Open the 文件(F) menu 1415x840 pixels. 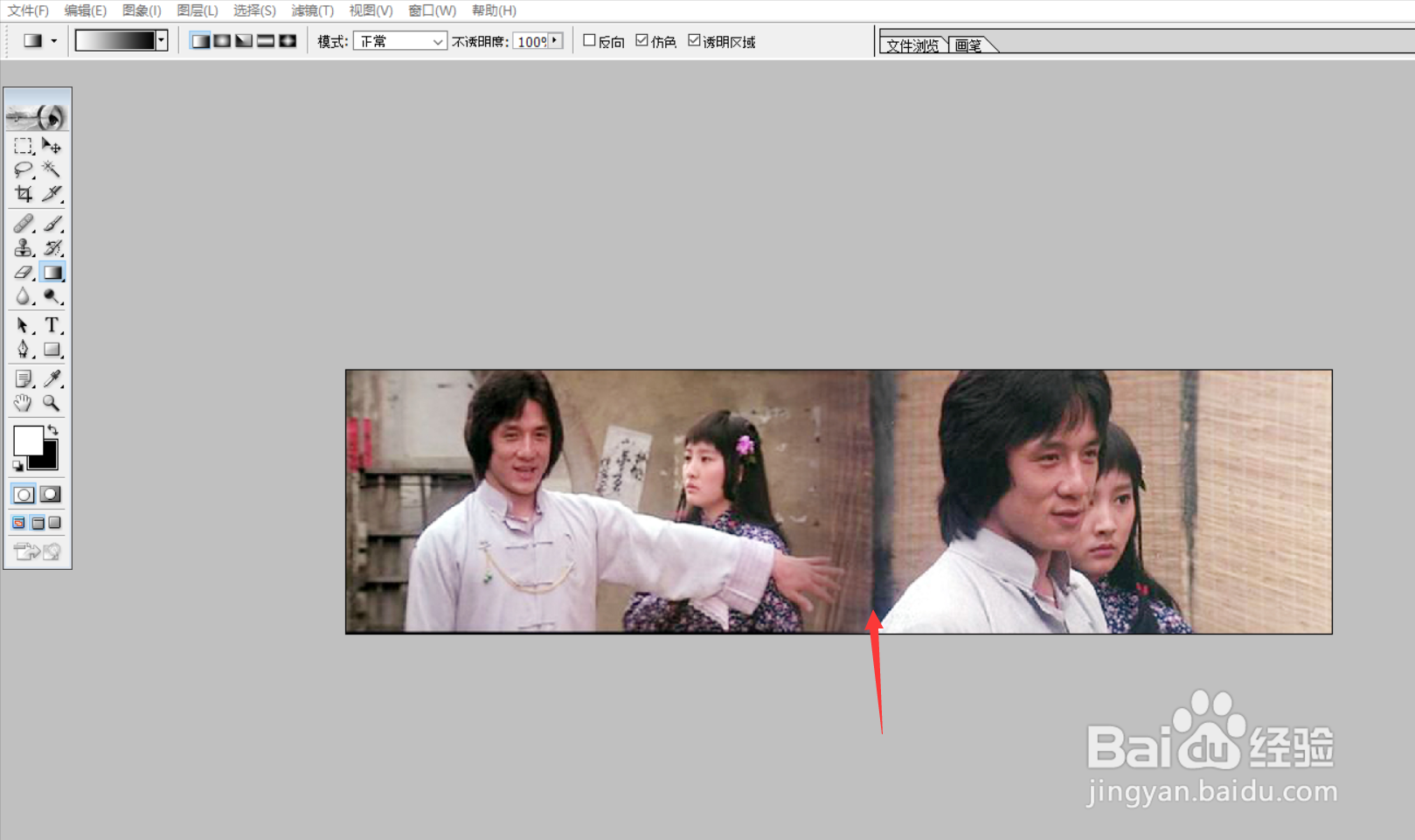28,10
